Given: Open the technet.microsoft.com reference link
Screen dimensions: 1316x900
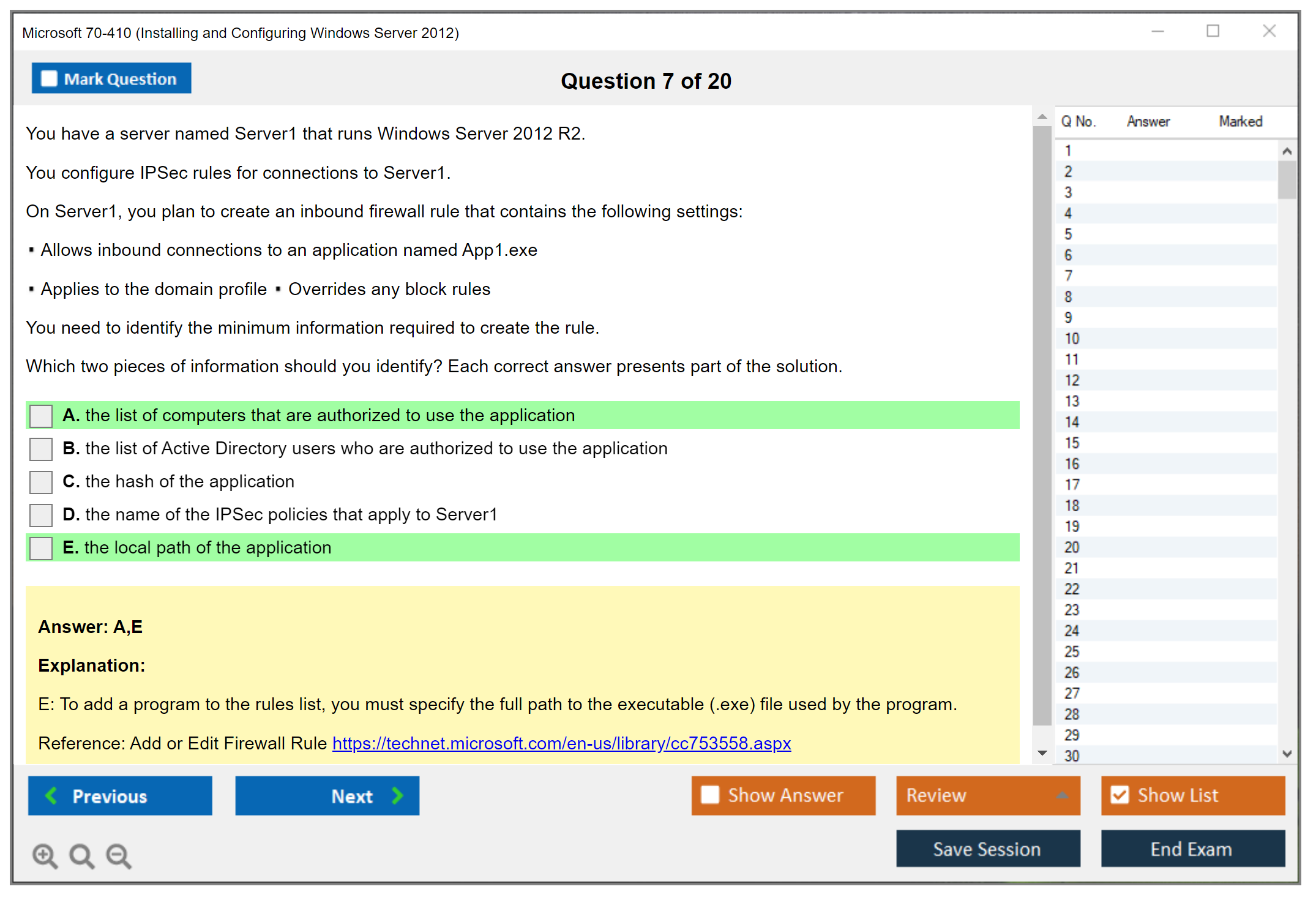Looking at the screenshot, I should [561, 743].
